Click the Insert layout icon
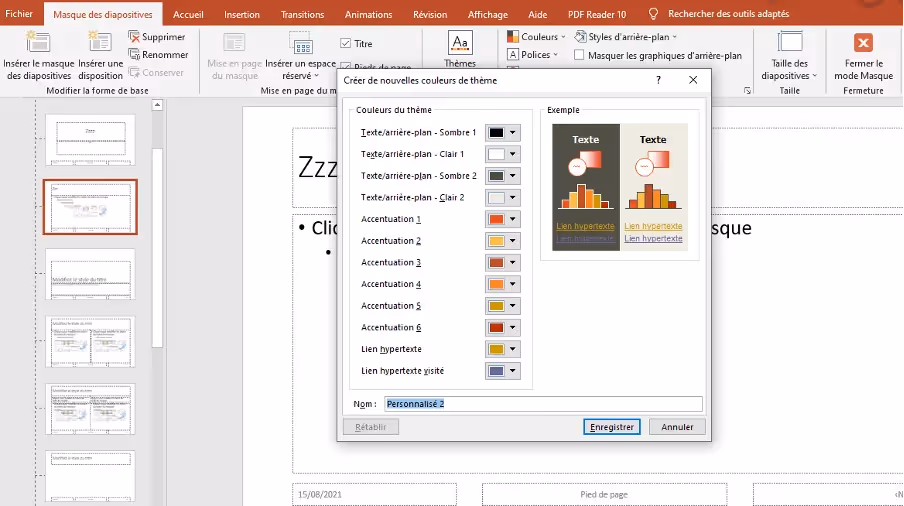Image resolution: width=904 pixels, height=506 pixels. 100,42
